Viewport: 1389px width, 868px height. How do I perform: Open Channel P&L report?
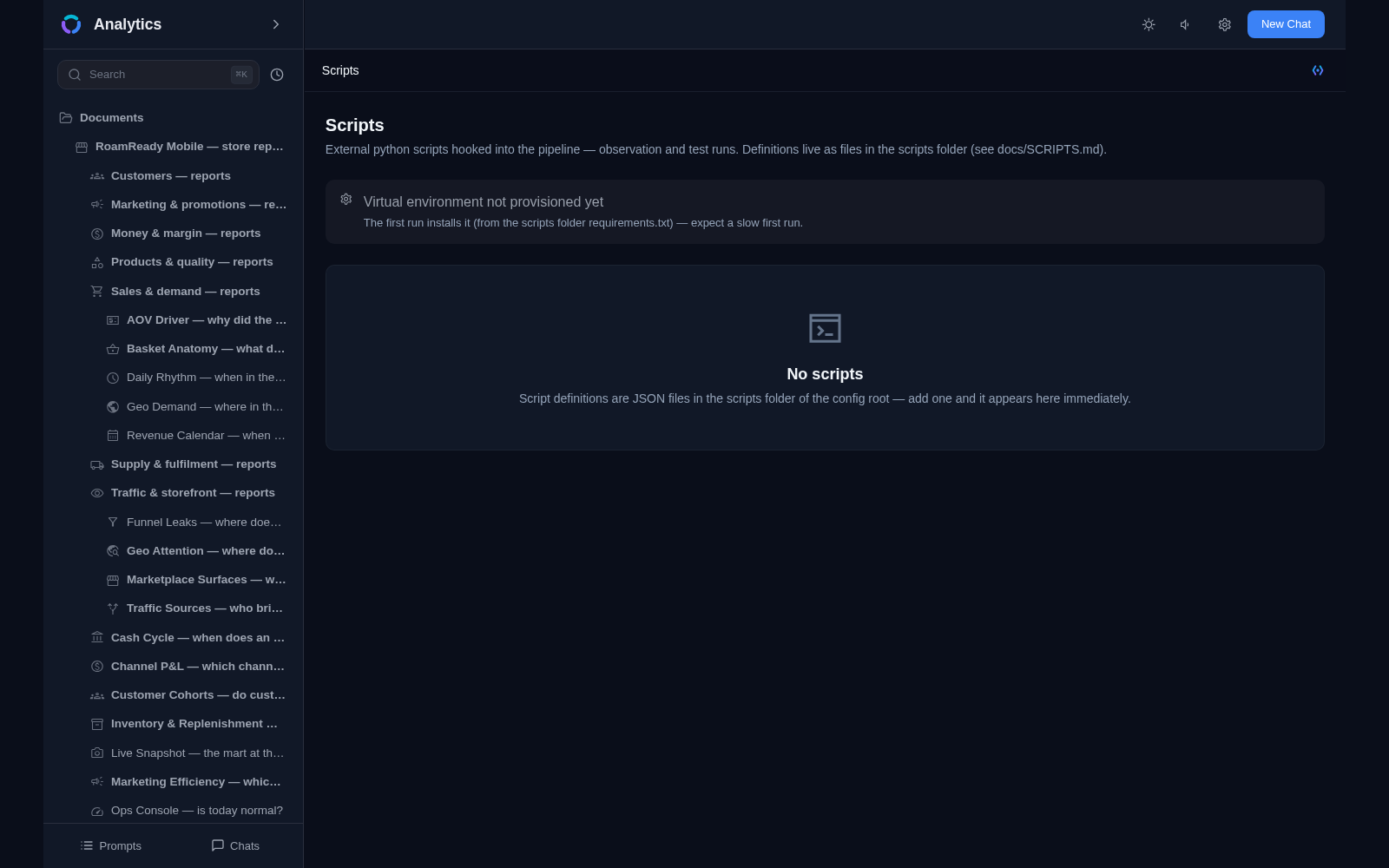coord(174,667)
